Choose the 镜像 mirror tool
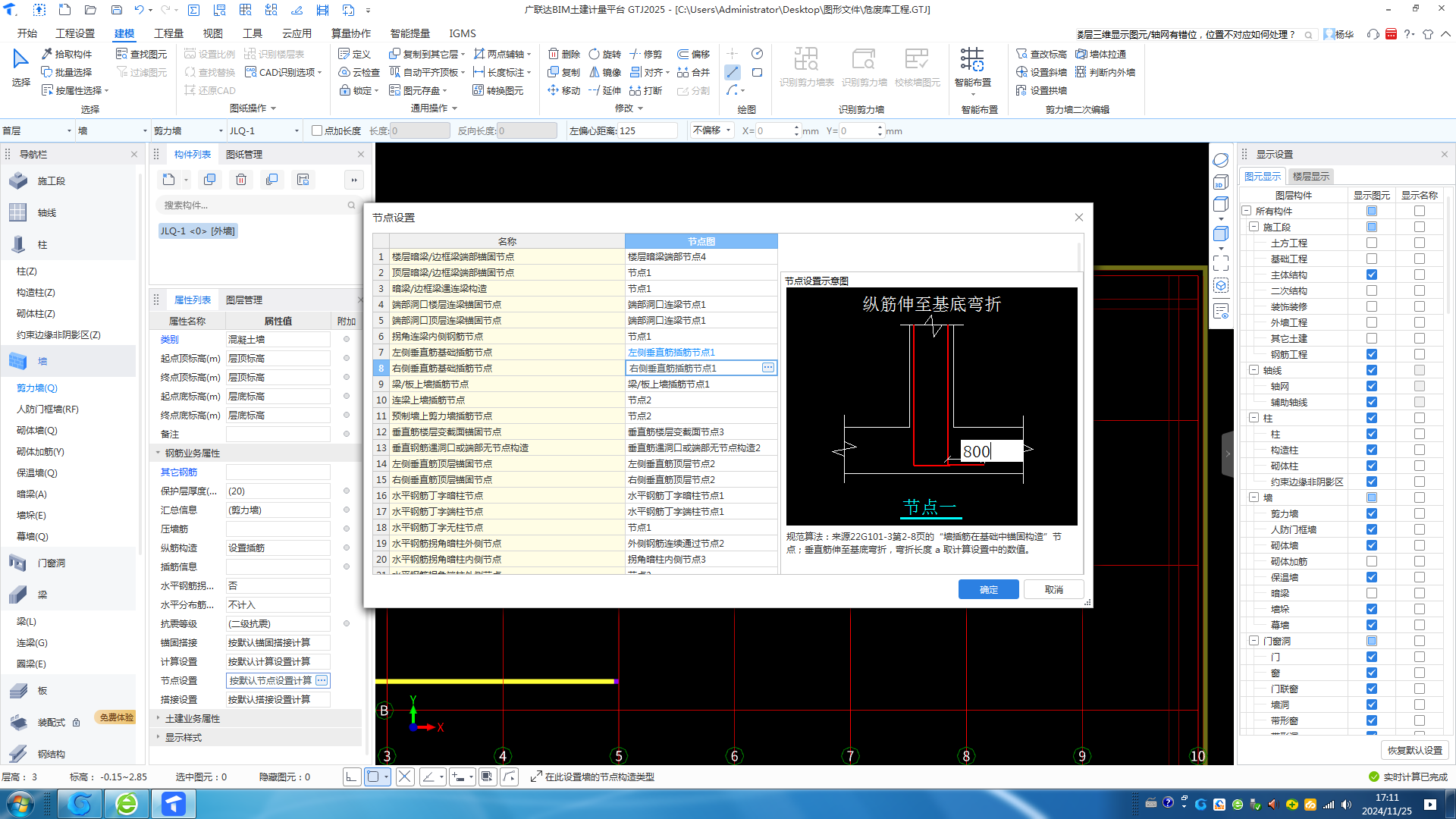 pos(605,72)
